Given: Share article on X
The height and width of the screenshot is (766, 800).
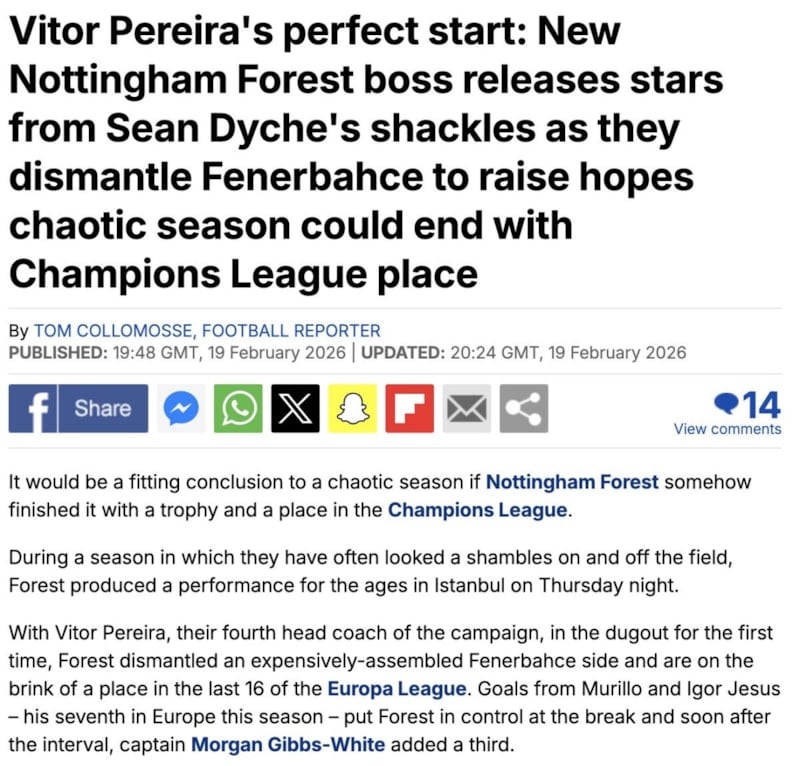Looking at the screenshot, I should (296, 408).
